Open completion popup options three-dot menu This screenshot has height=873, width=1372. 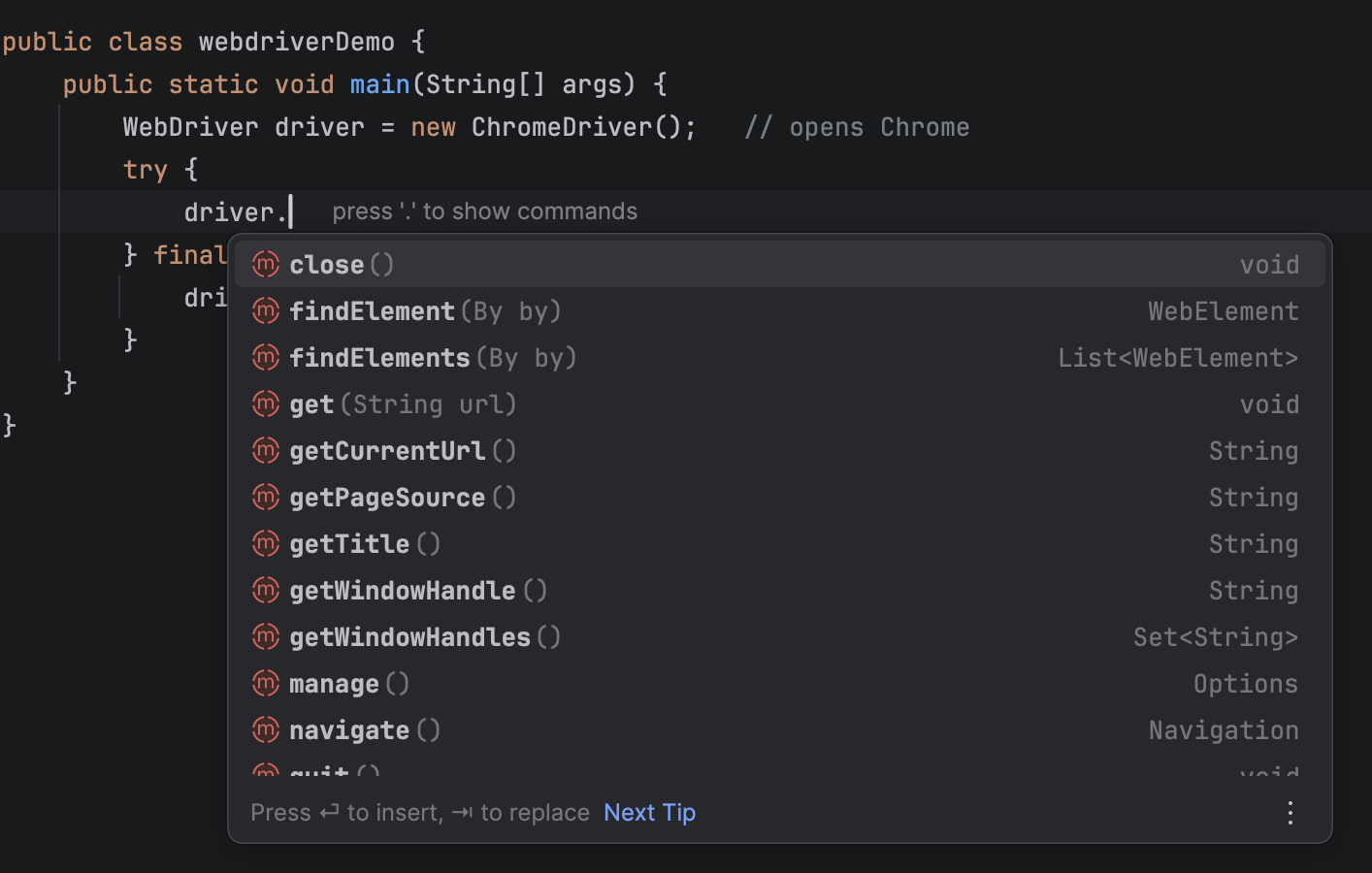coord(1290,813)
